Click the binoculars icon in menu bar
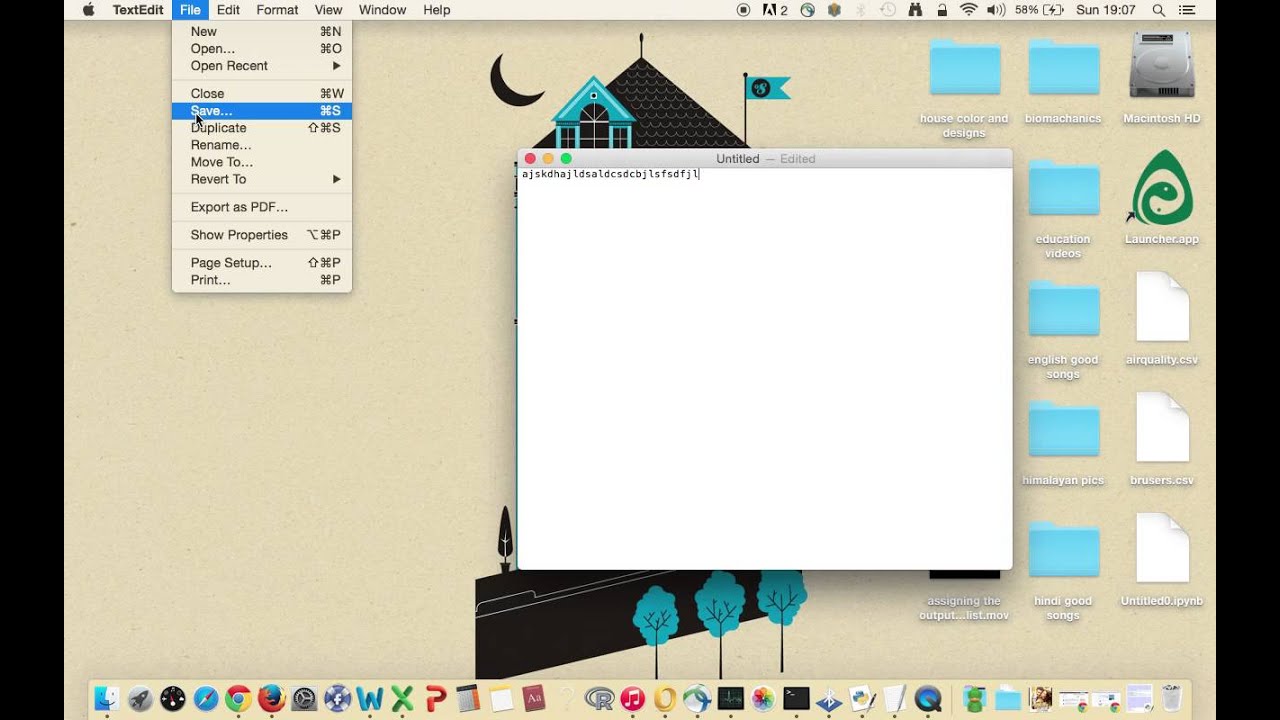 915,10
